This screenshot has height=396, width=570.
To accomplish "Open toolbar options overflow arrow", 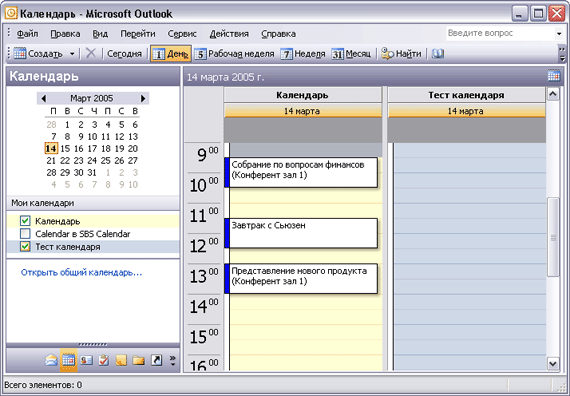I will [x=562, y=54].
